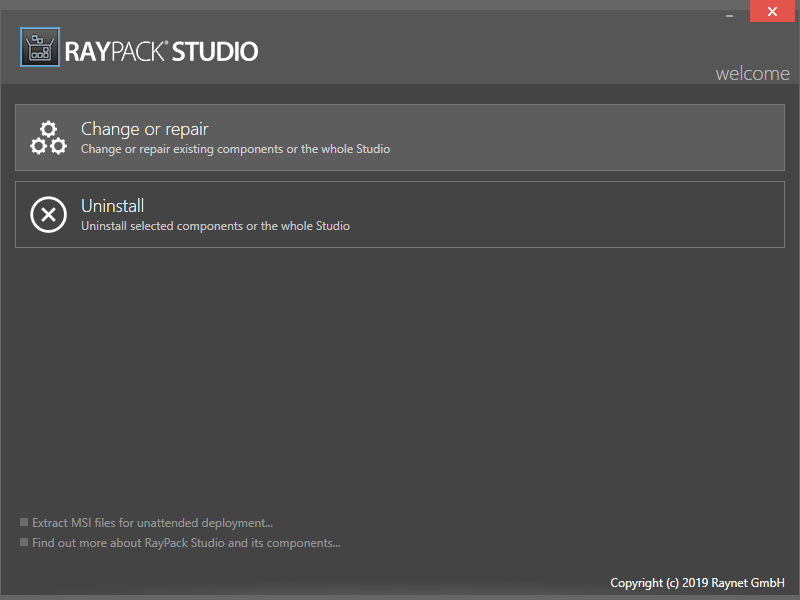Click the welcome page label
Screen dimensions: 800x600
coord(752,74)
